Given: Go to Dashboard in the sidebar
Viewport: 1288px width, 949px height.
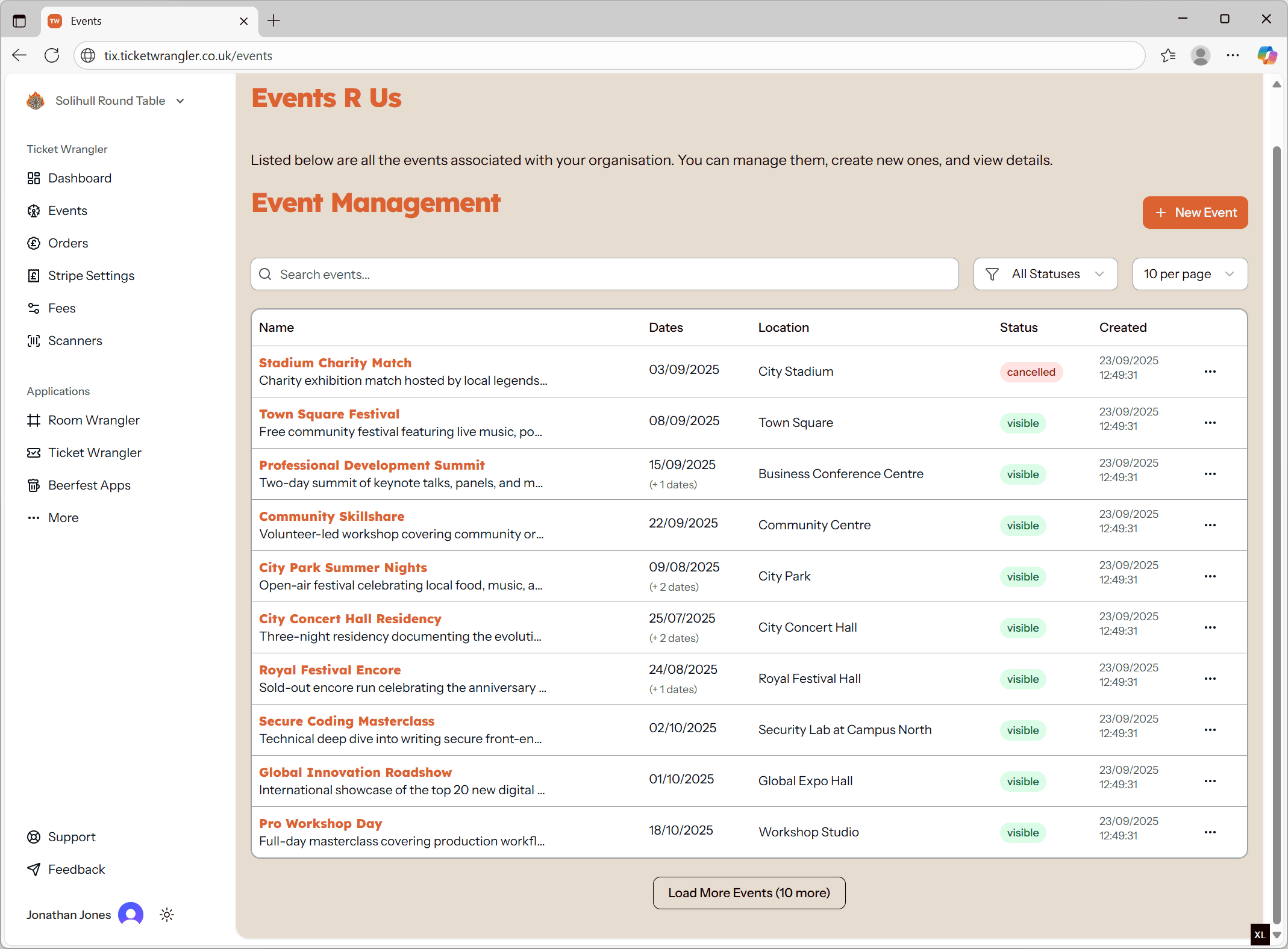Looking at the screenshot, I should pos(80,178).
